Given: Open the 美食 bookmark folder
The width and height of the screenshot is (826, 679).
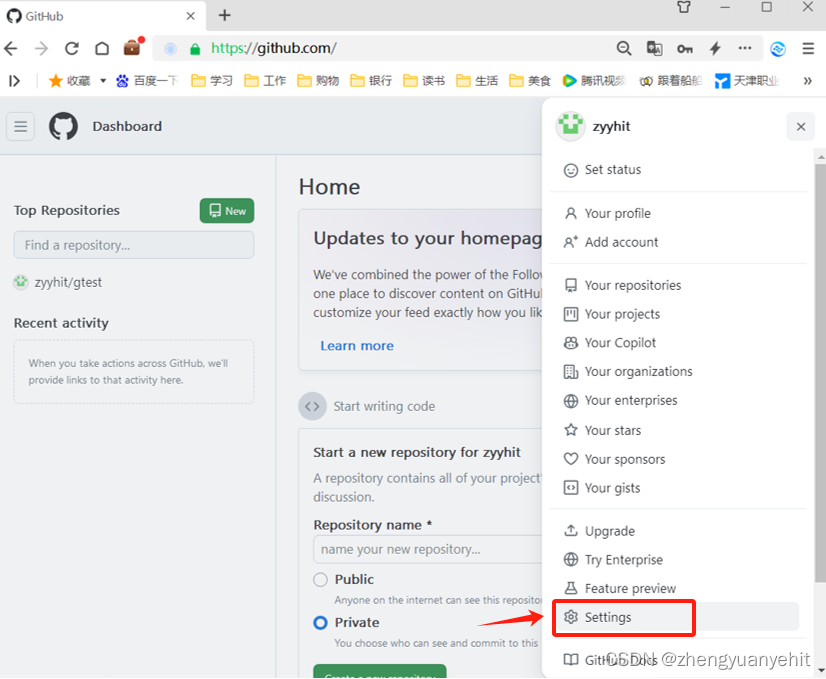Looking at the screenshot, I should [x=530, y=81].
